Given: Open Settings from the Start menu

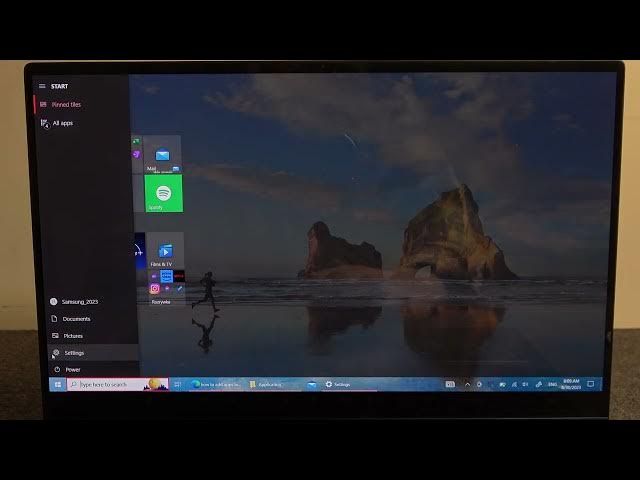Looking at the screenshot, I should [x=75, y=353].
